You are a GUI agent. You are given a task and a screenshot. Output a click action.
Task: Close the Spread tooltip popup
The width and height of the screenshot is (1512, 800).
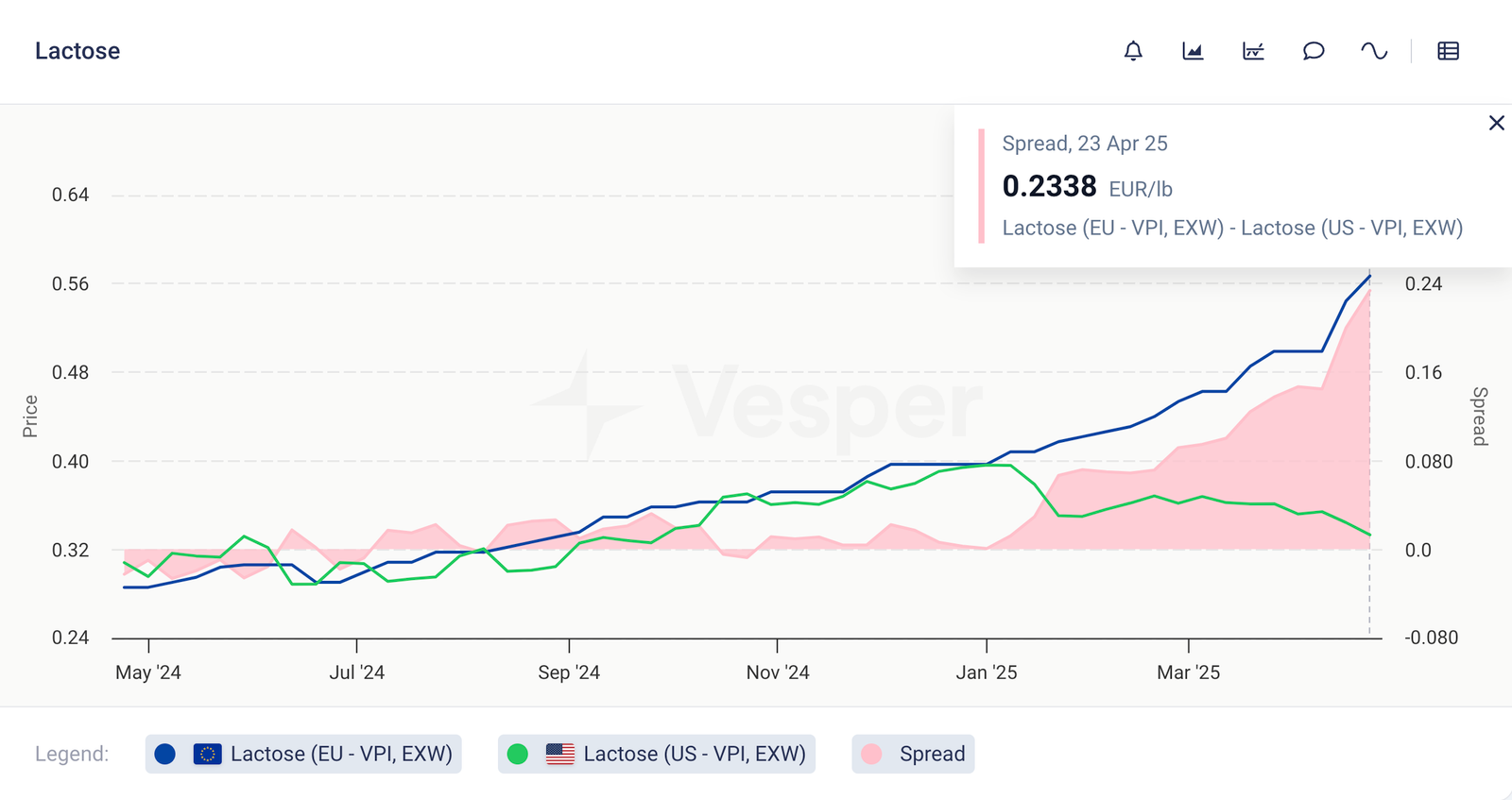tap(1496, 123)
